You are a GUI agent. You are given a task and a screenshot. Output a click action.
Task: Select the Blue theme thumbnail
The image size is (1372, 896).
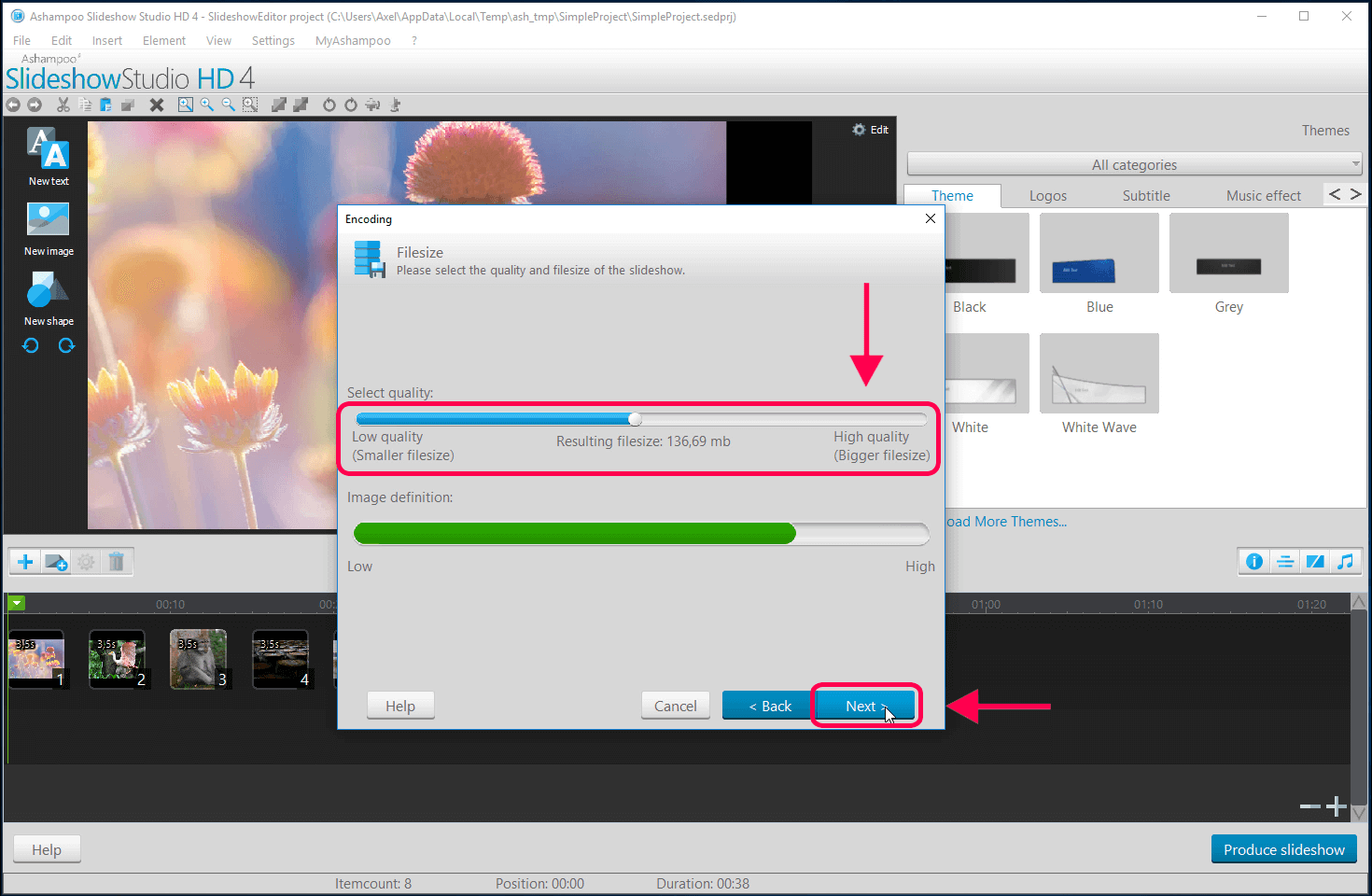[1099, 253]
